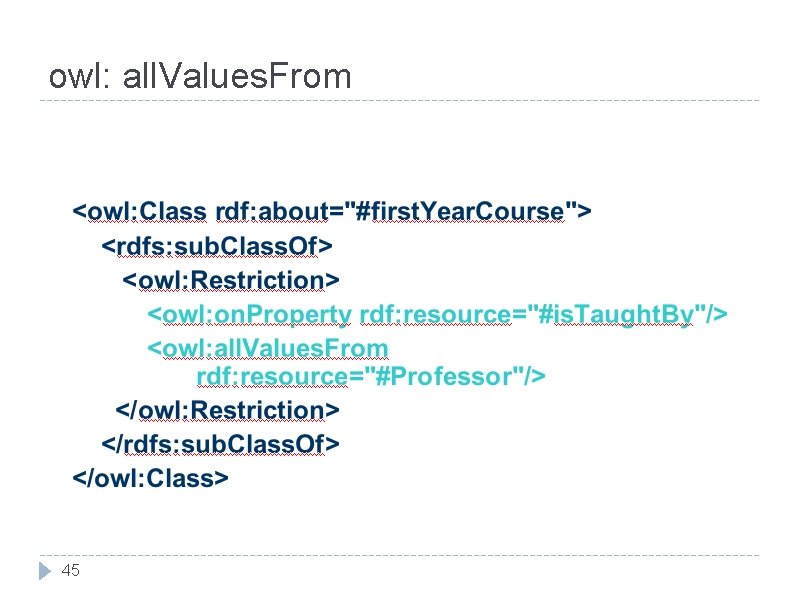This screenshot has height=600, width=800.
Task: Click the closing "</owl:Class>" tag
Action: click(x=151, y=478)
